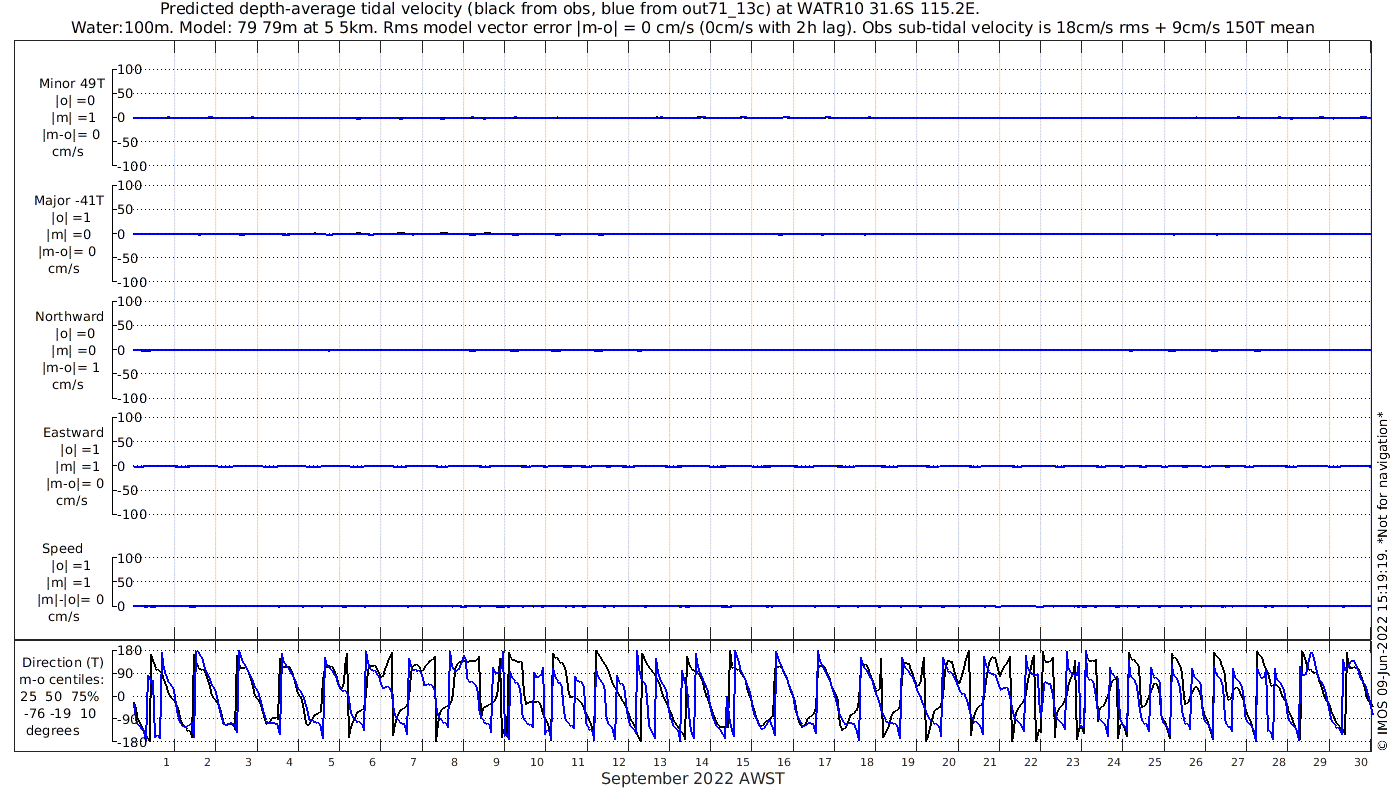Click the '|m-o|= 1' value under Northward
1400x800 pixels.
(71, 367)
